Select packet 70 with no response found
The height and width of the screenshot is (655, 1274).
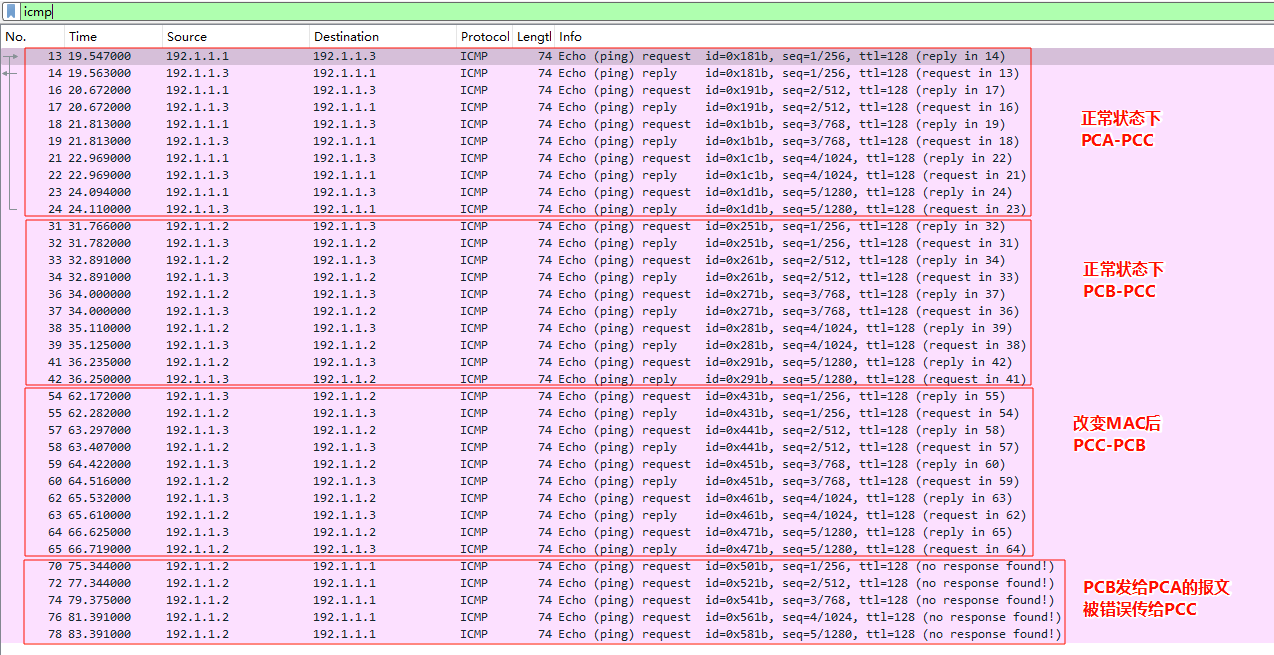pos(500,566)
